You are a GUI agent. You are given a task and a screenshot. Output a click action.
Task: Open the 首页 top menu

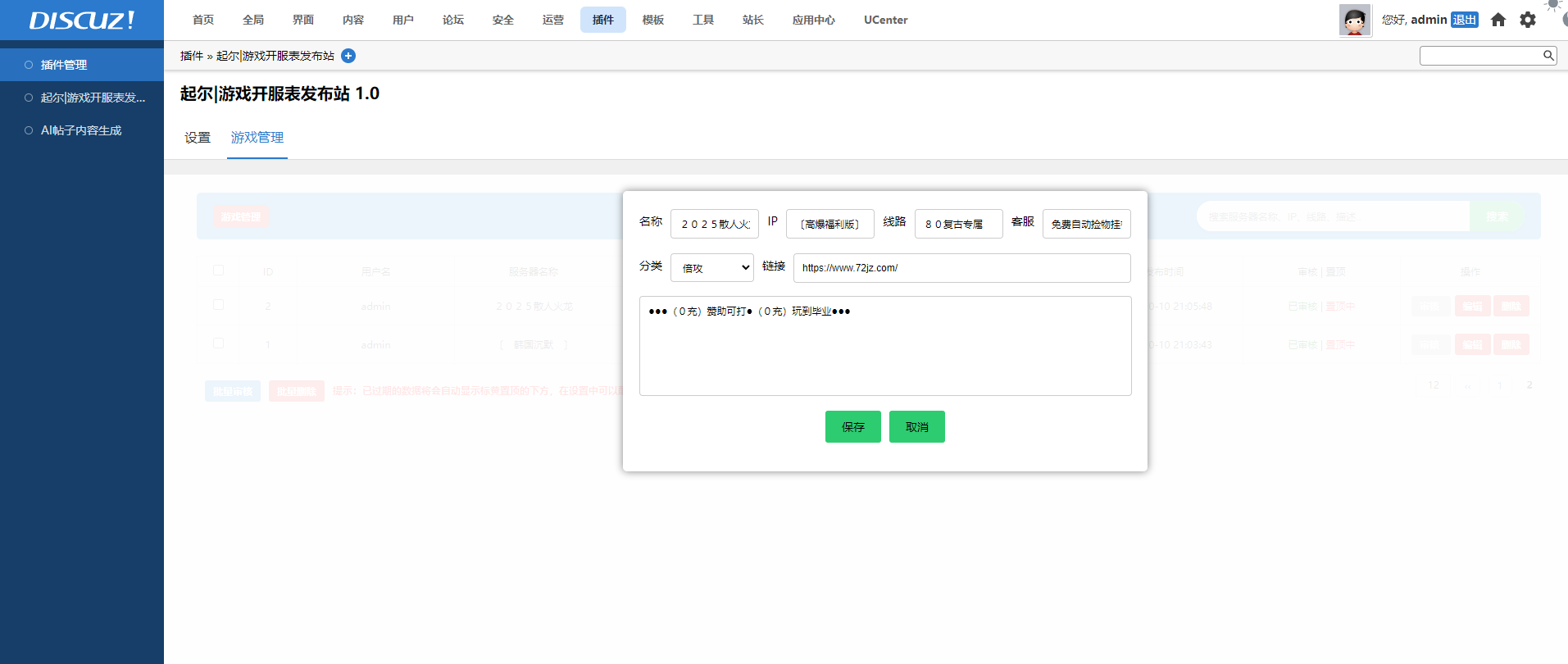pos(203,20)
